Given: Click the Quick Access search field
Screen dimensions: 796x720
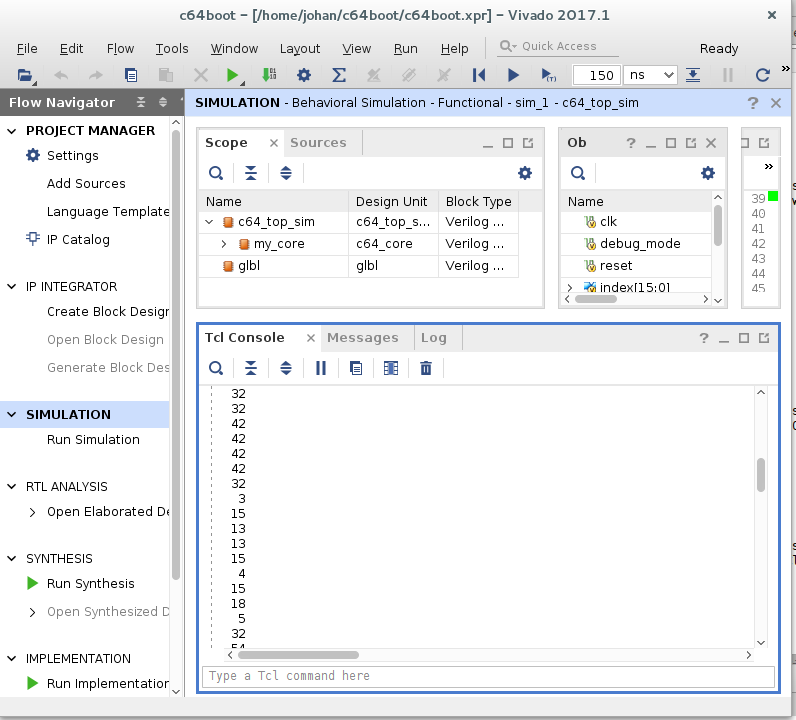Looking at the screenshot, I should (558, 46).
